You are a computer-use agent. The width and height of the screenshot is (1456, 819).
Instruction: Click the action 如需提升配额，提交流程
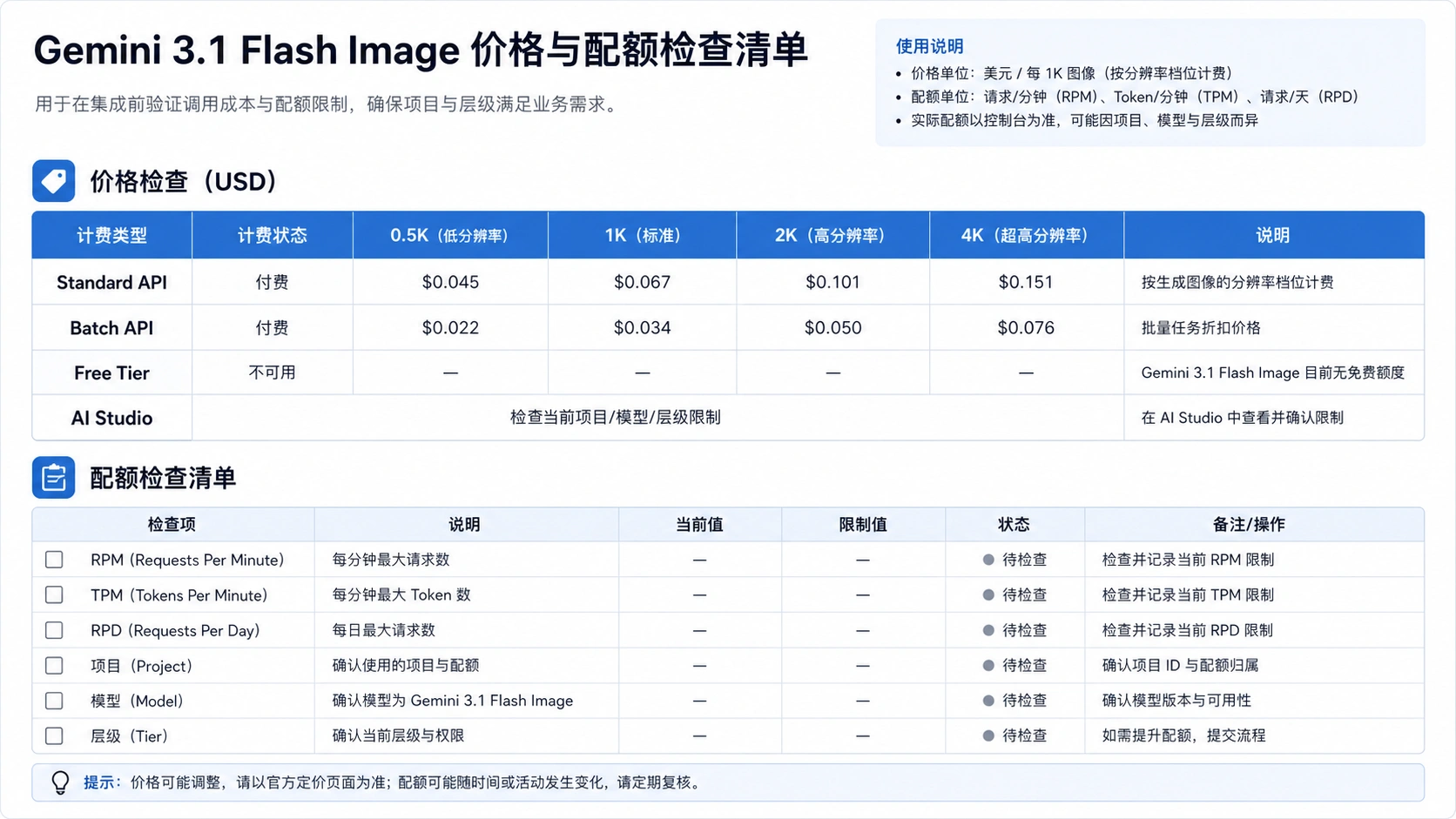click(x=1183, y=736)
